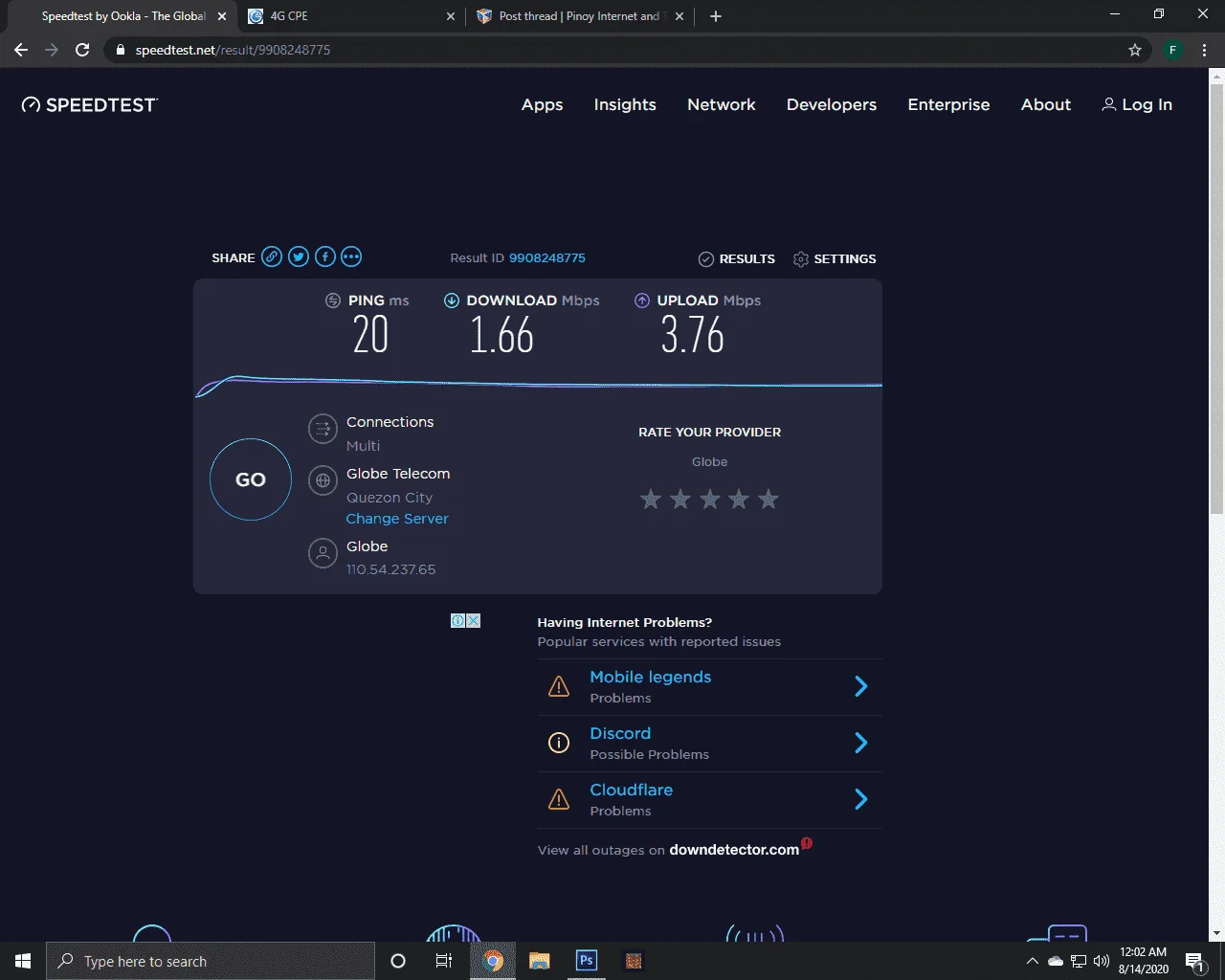Open Task View icon
1225x980 pixels.
[x=444, y=961]
